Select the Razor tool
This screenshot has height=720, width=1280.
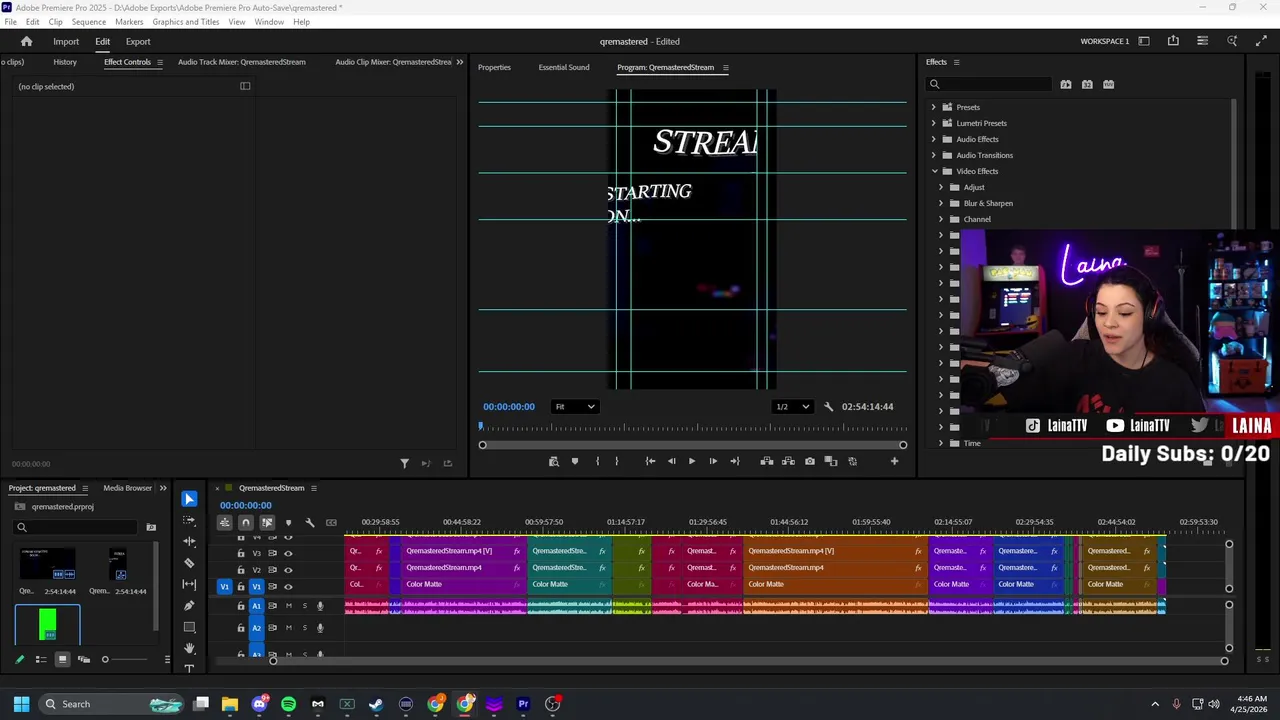click(x=189, y=563)
